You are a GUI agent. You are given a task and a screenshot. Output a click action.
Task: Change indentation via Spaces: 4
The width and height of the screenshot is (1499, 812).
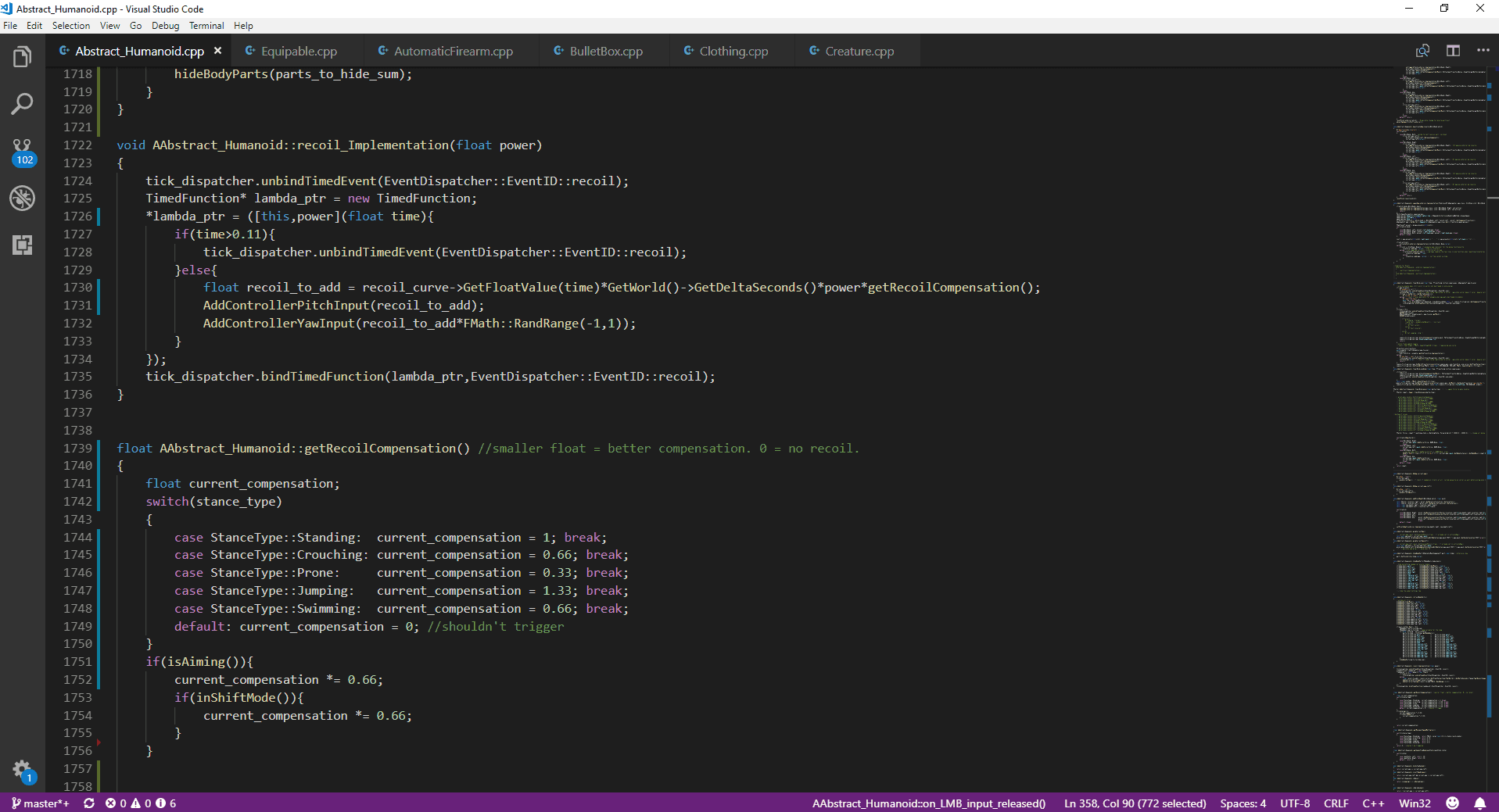click(1243, 803)
